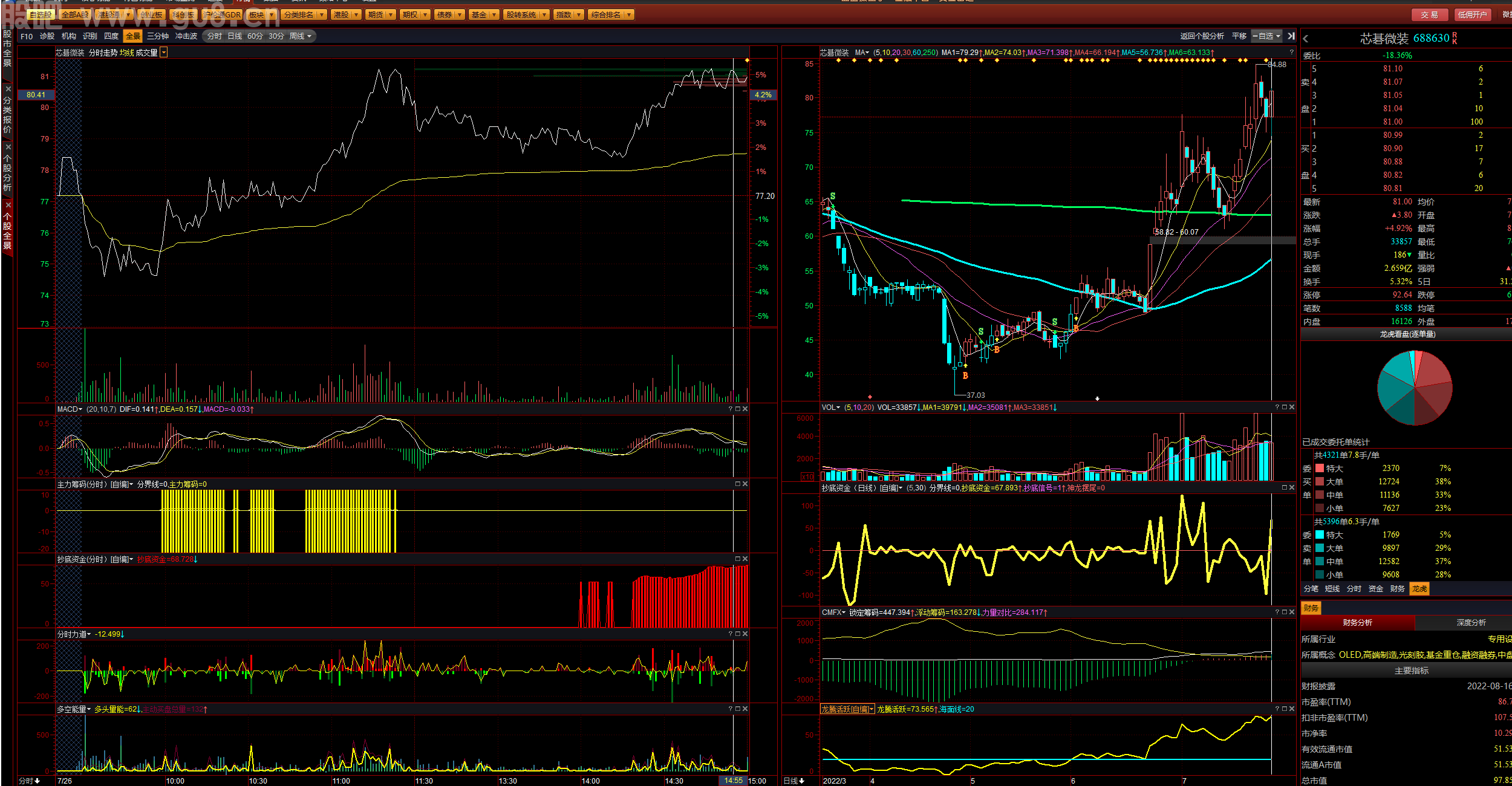Switch to the 分时 period view
1512x786 pixels.
coord(214,36)
